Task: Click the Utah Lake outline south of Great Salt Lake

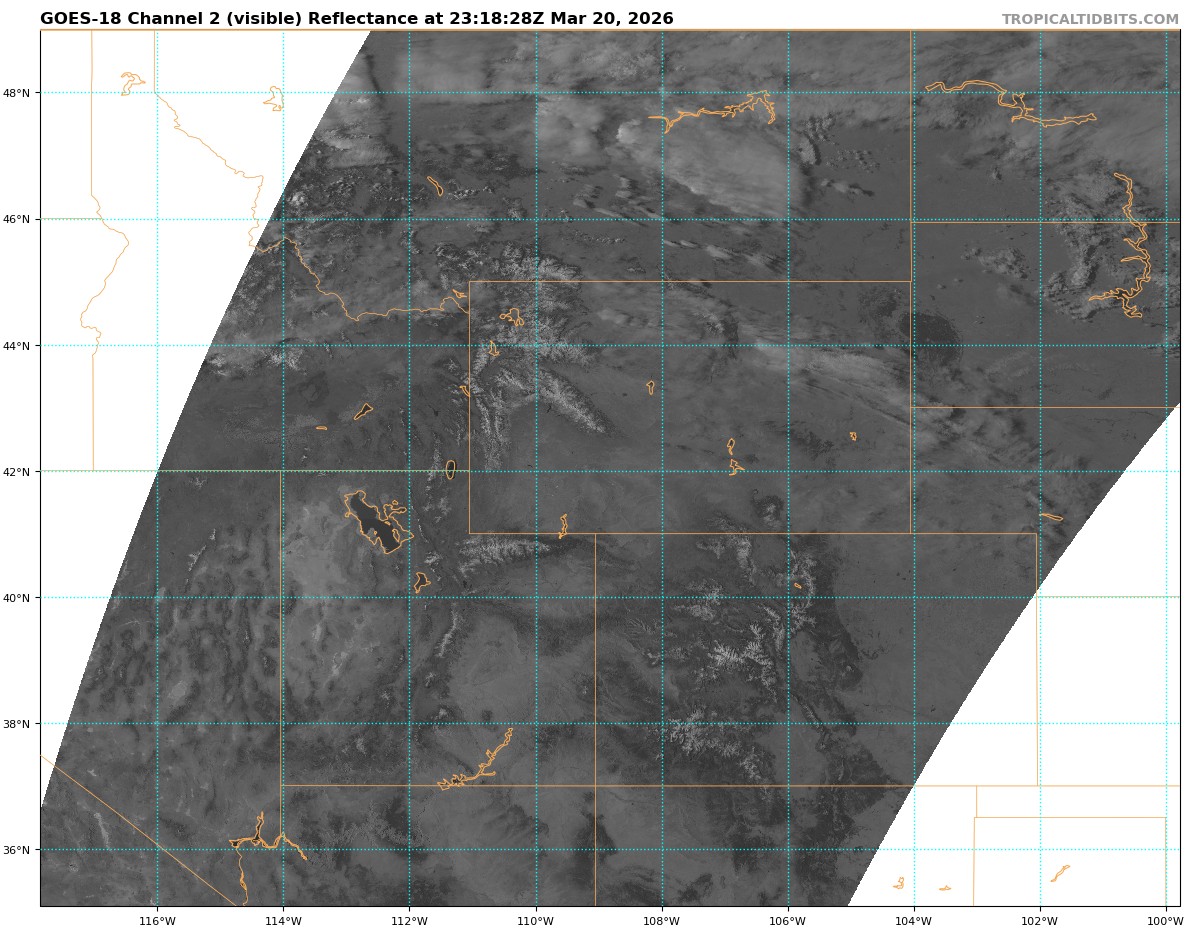Action: (422, 581)
